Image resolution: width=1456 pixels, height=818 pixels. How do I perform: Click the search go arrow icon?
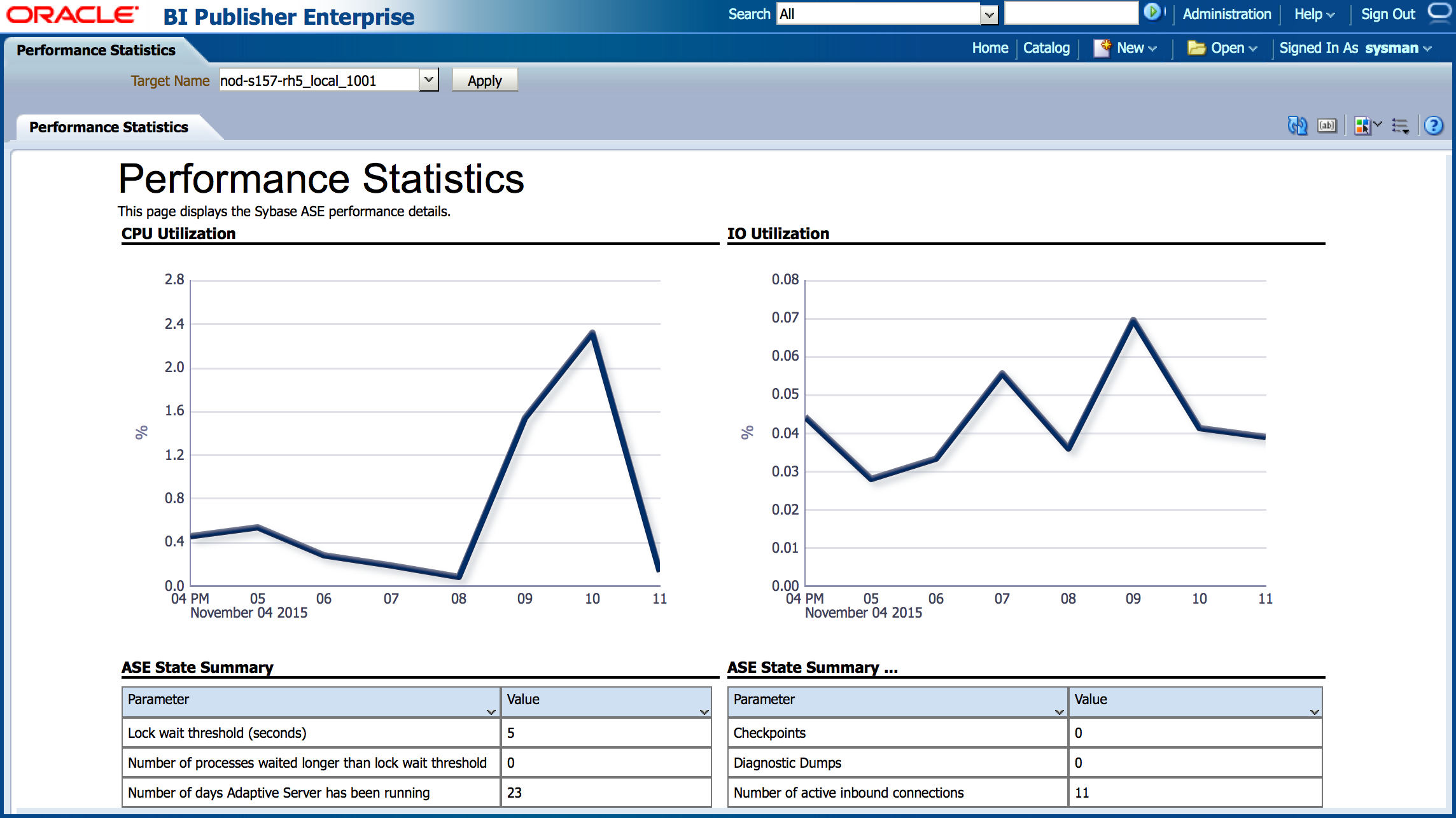1152,12
